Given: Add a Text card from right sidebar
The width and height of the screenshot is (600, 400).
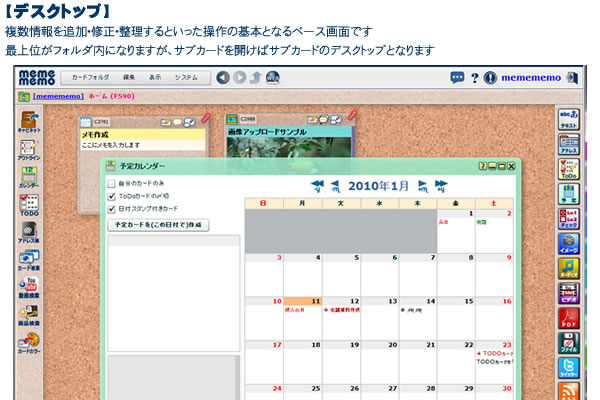Looking at the screenshot, I should point(569,115).
